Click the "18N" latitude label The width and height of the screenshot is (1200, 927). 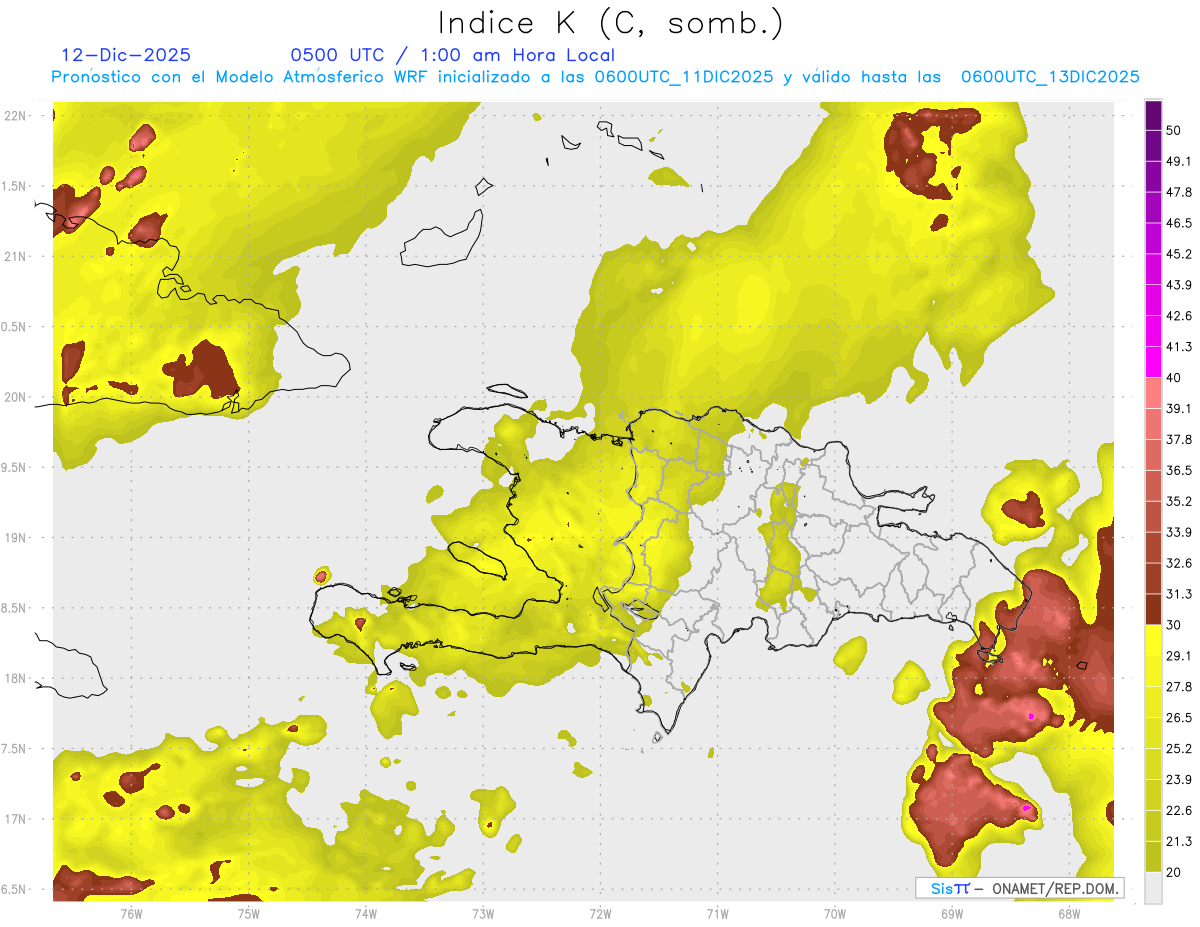(17, 678)
